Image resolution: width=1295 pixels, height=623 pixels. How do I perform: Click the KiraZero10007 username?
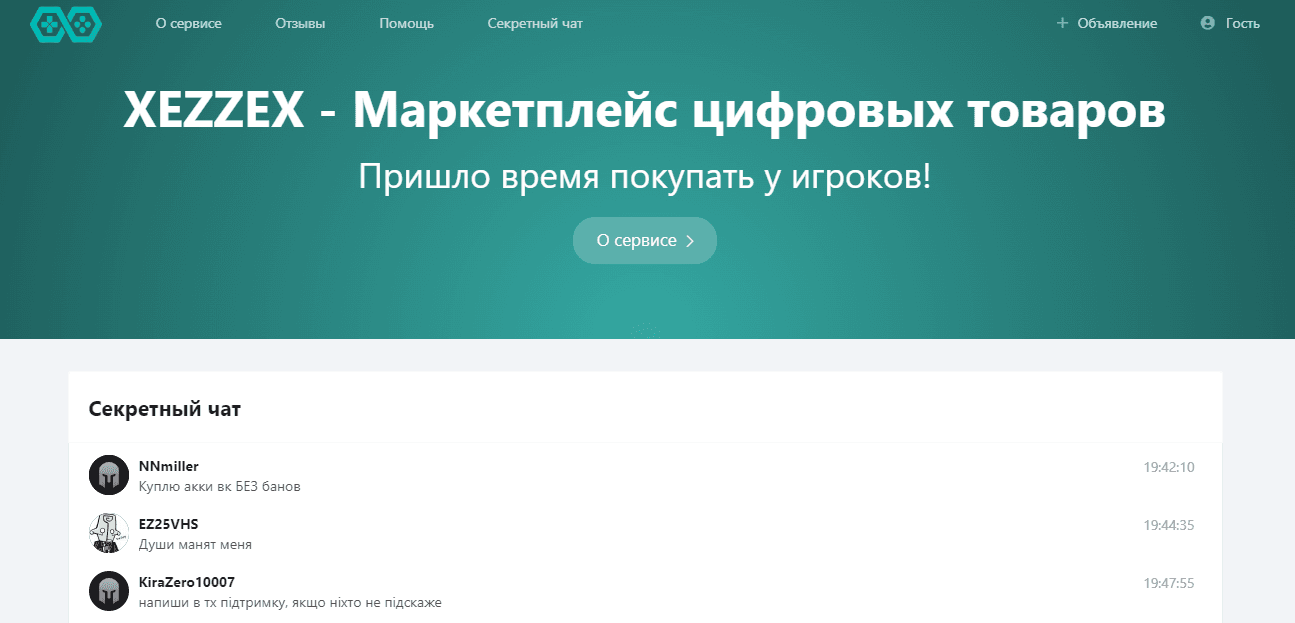(x=187, y=582)
